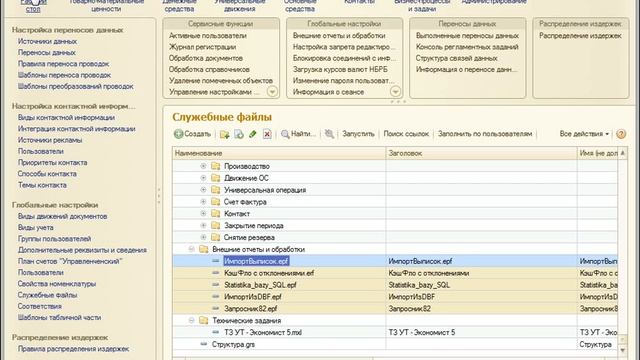The height and width of the screenshot is (360, 640).
Task: Select the ИмпортИзDBF.epf row
Action: click(395, 296)
